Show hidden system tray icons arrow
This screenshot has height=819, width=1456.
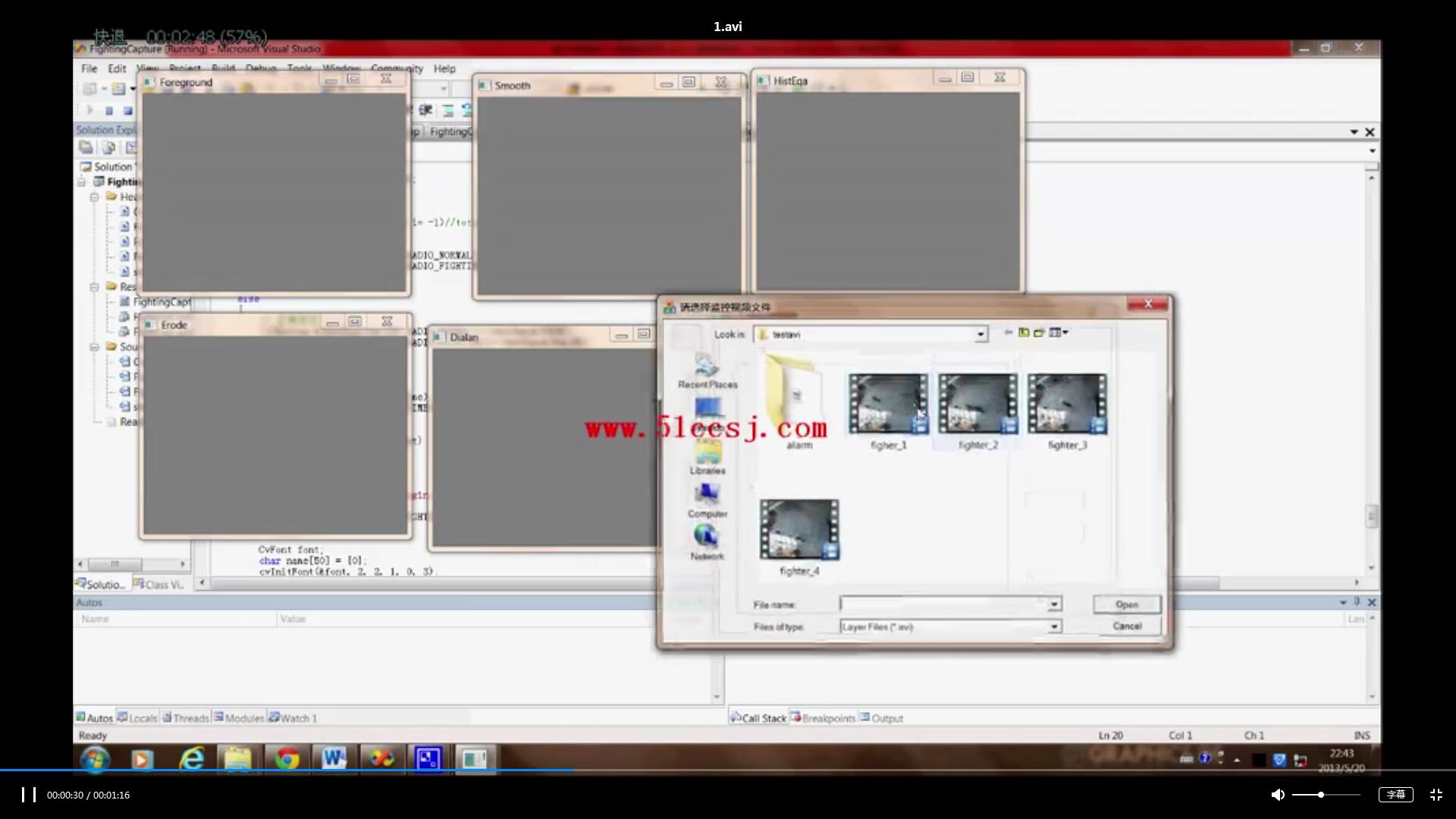pos(1237,759)
